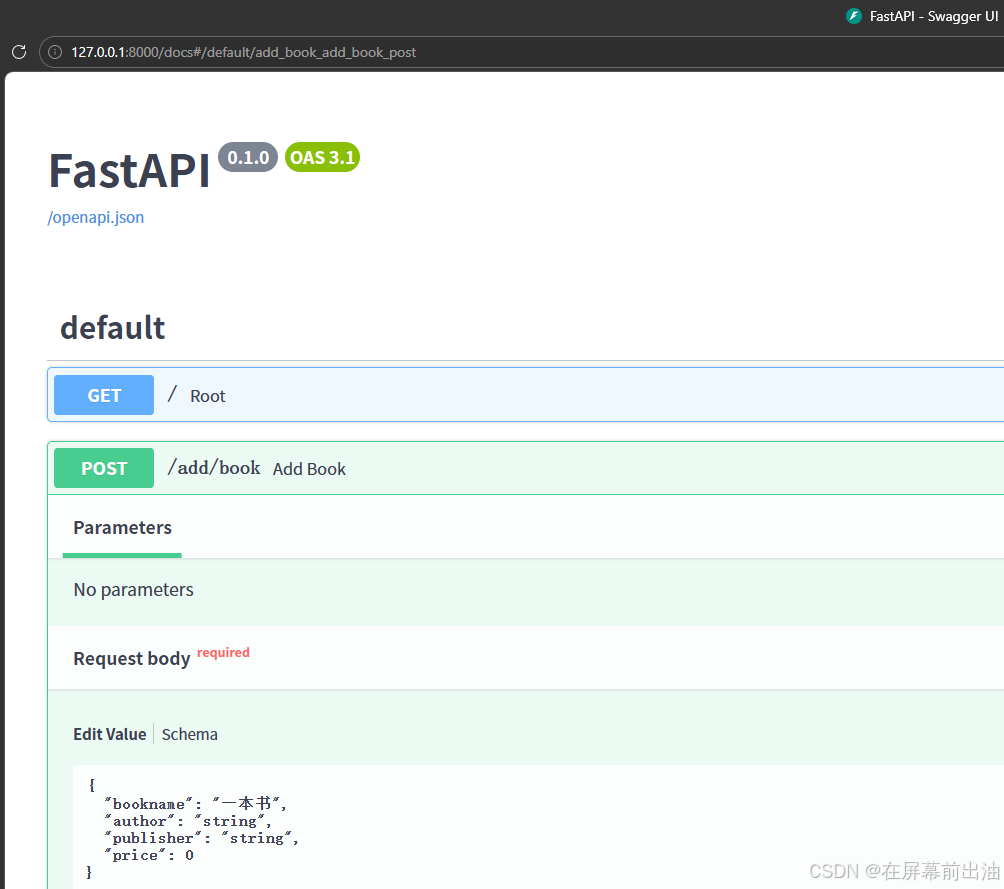Select the Parameters tab
This screenshot has height=889, width=1004.
122,528
